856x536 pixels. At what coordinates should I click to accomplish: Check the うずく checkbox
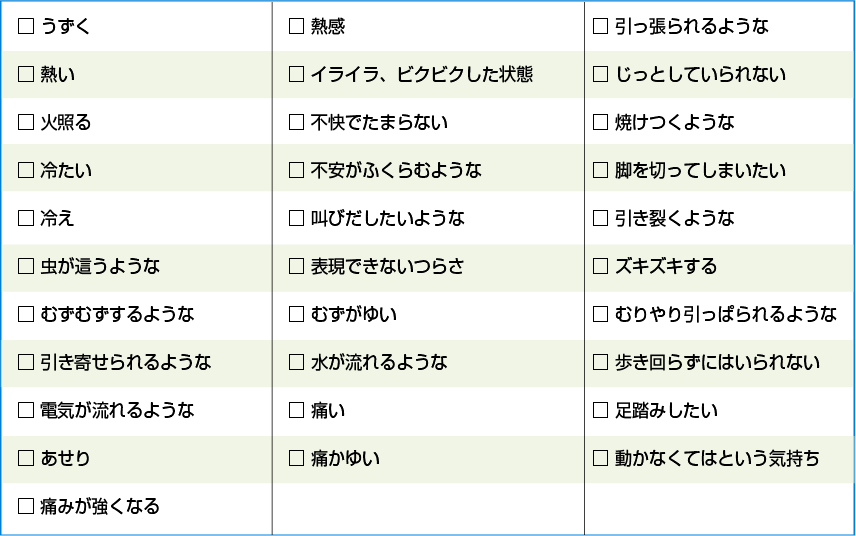point(26,27)
